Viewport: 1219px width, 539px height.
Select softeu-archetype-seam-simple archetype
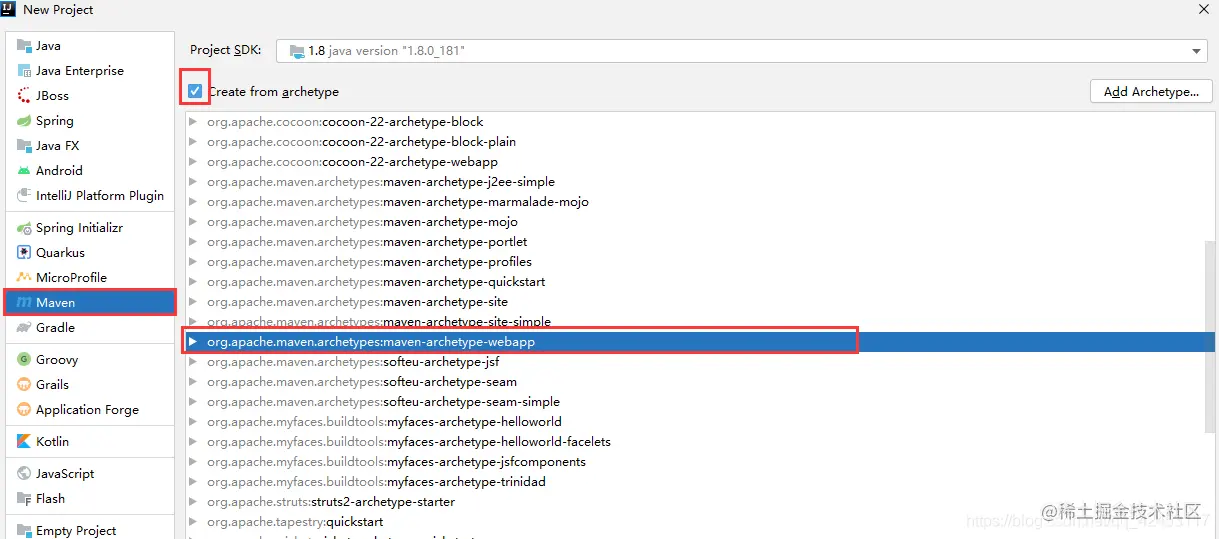coord(695,402)
